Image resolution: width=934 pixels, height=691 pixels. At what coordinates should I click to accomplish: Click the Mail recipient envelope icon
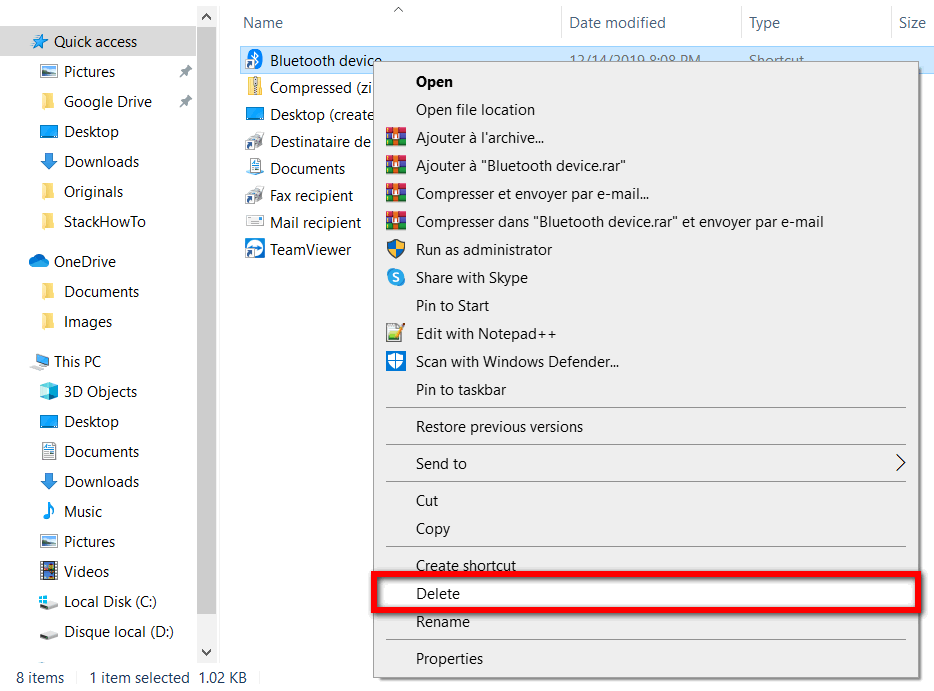pos(253,222)
